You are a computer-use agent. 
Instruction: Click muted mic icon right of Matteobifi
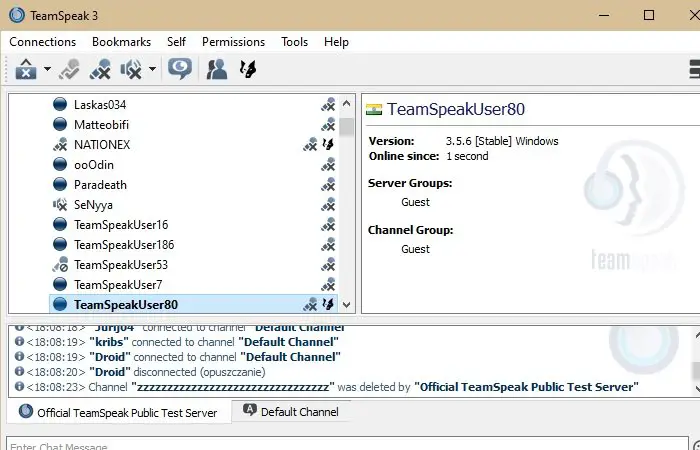(328, 125)
